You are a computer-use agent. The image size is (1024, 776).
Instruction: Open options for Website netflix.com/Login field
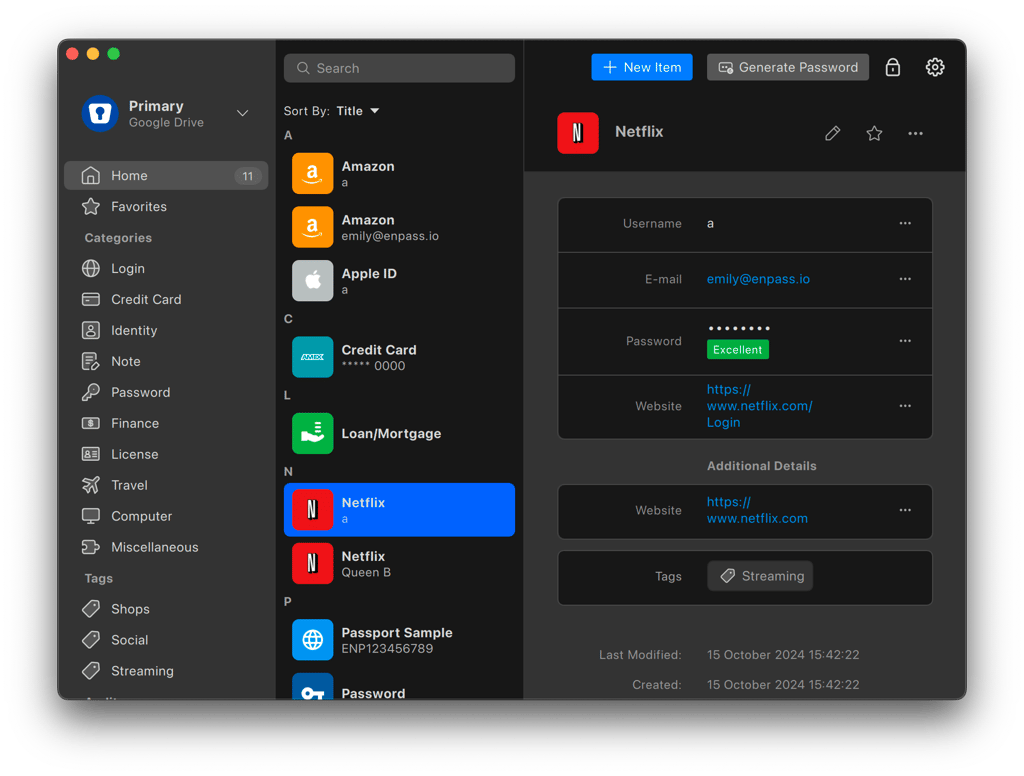coord(904,406)
